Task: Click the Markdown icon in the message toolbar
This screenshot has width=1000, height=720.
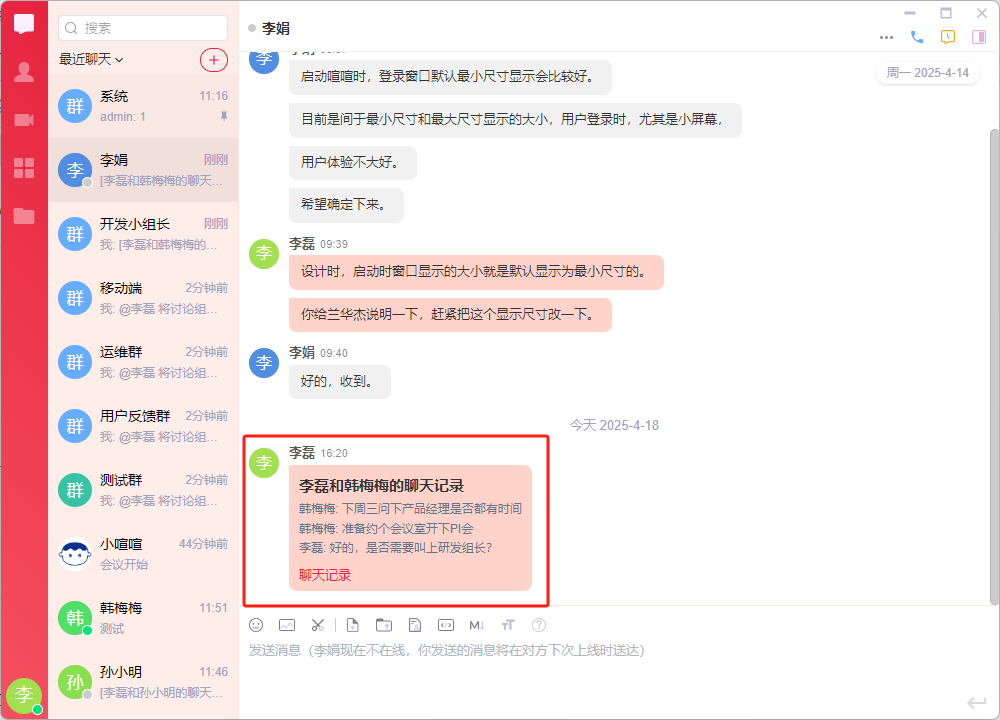Action: [476, 625]
